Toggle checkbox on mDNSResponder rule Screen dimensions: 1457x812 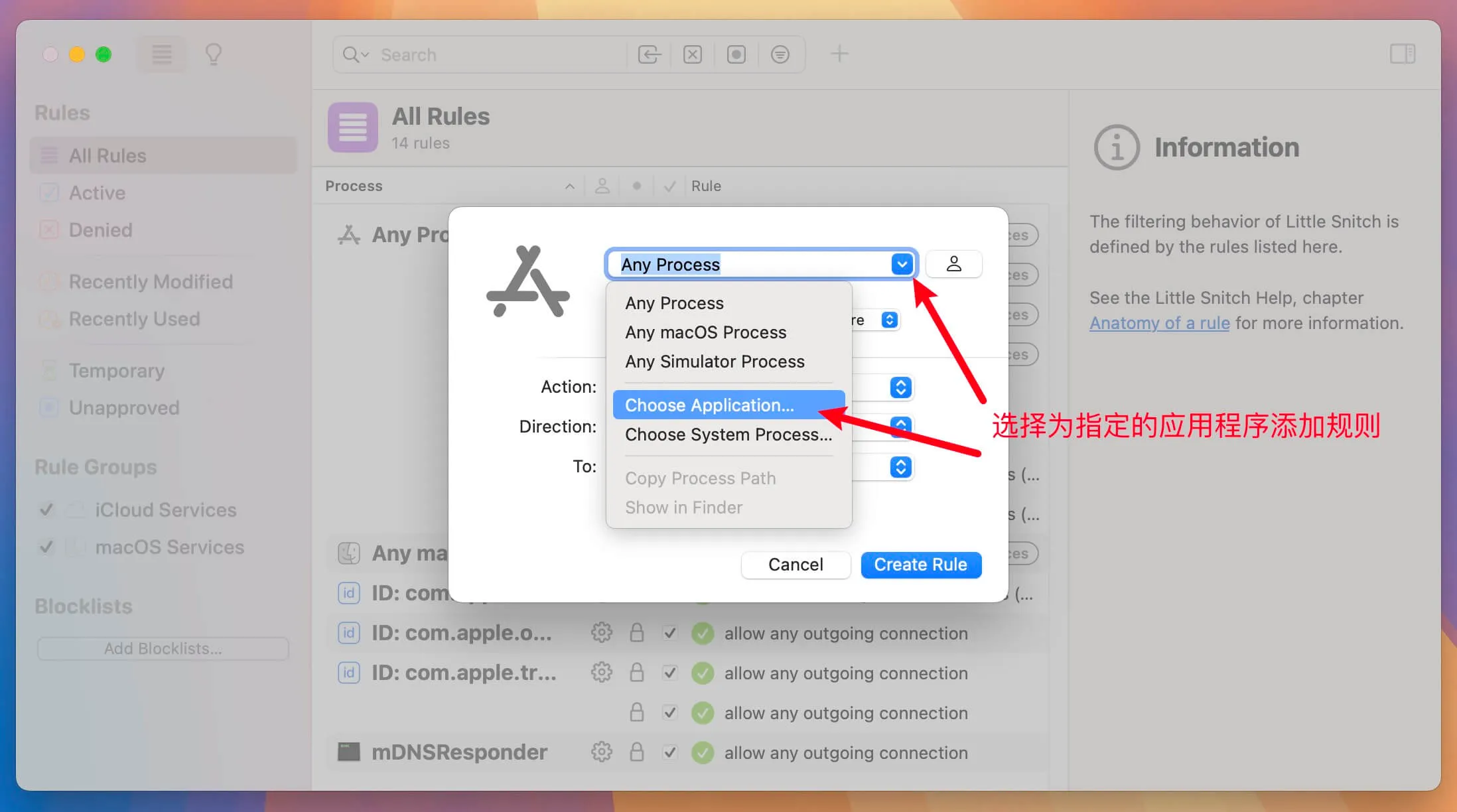669,752
